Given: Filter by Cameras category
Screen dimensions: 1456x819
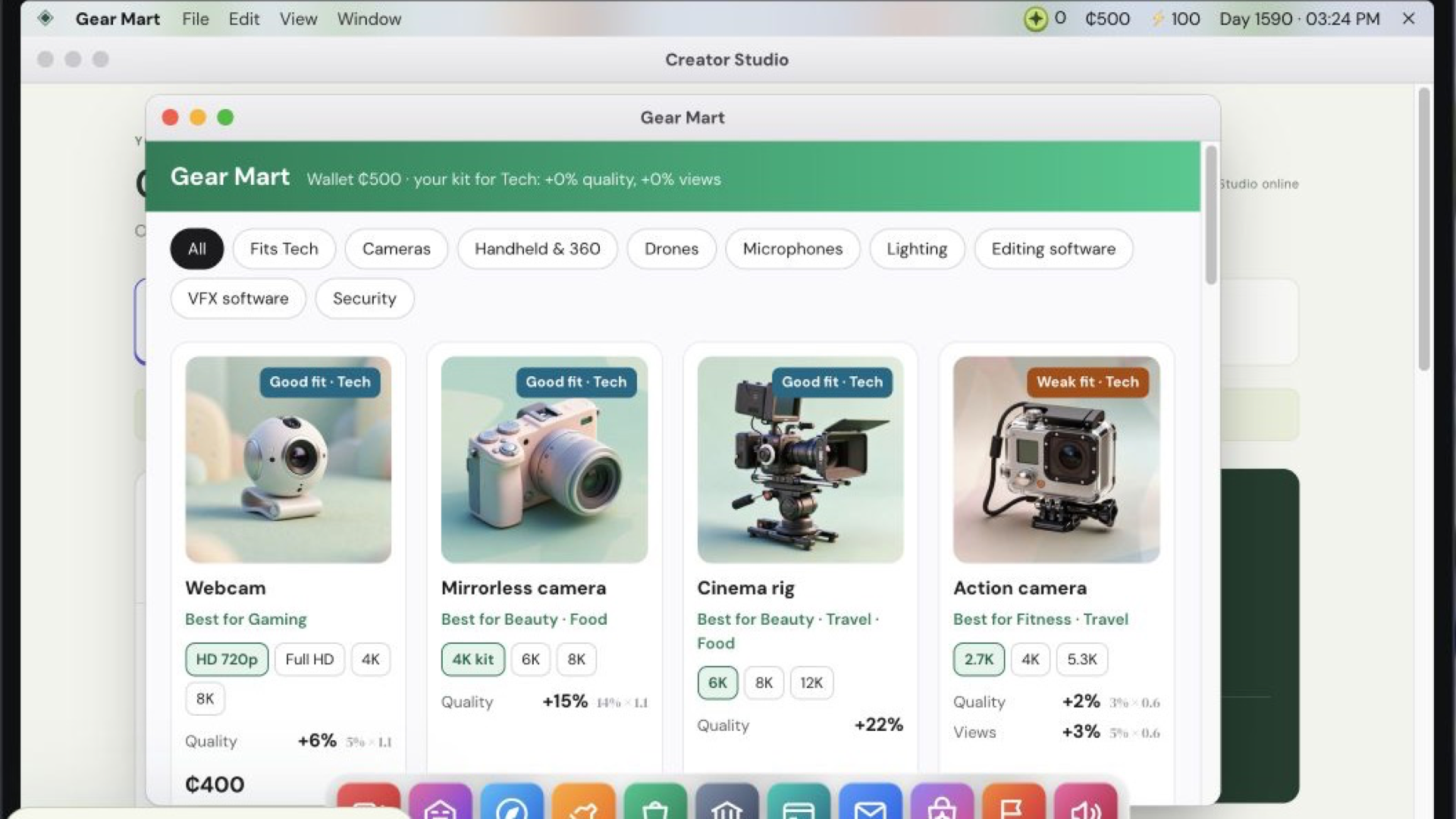Looking at the screenshot, I should [x=396, y=249].
